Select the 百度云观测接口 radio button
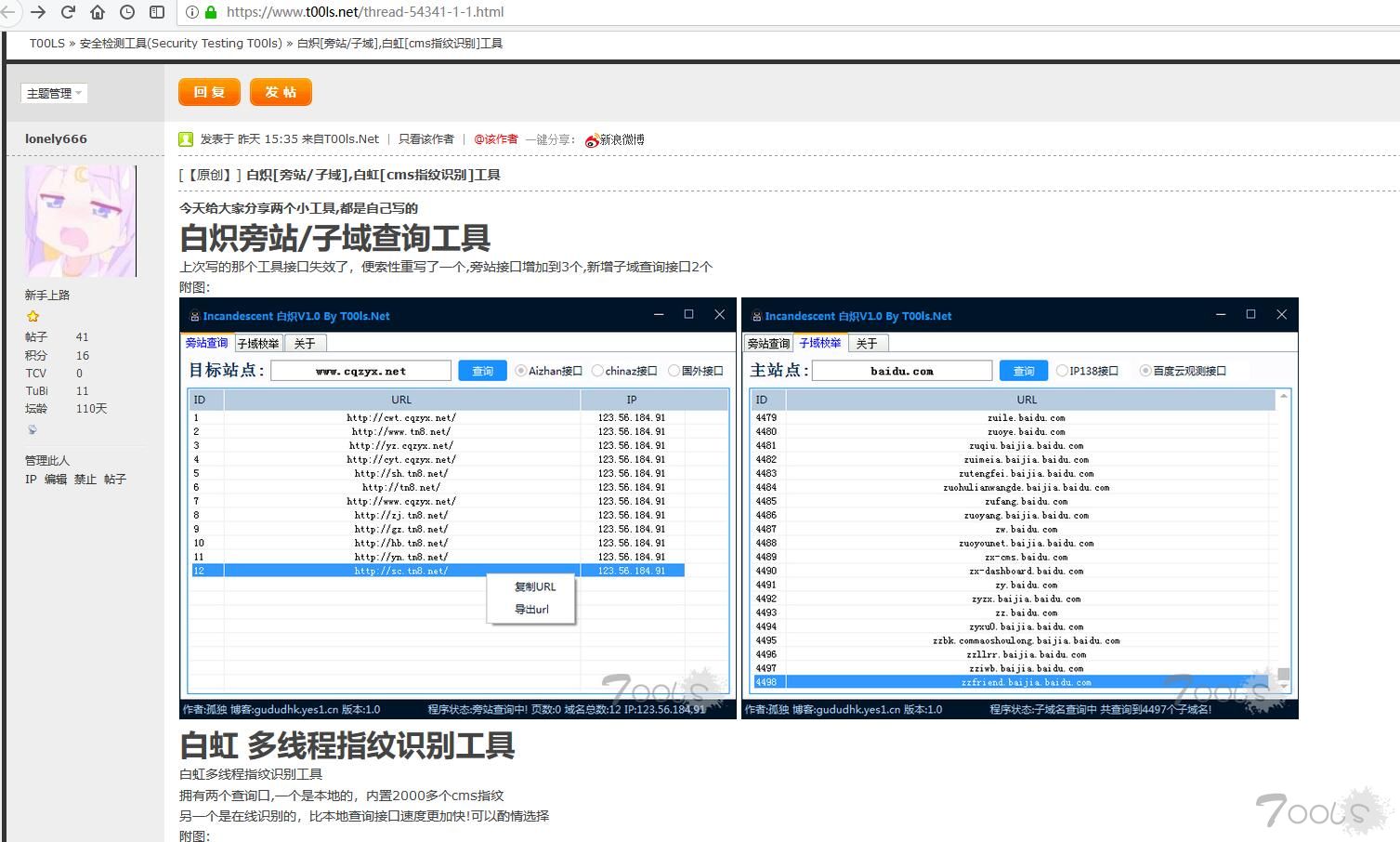 coord(1145,371)
